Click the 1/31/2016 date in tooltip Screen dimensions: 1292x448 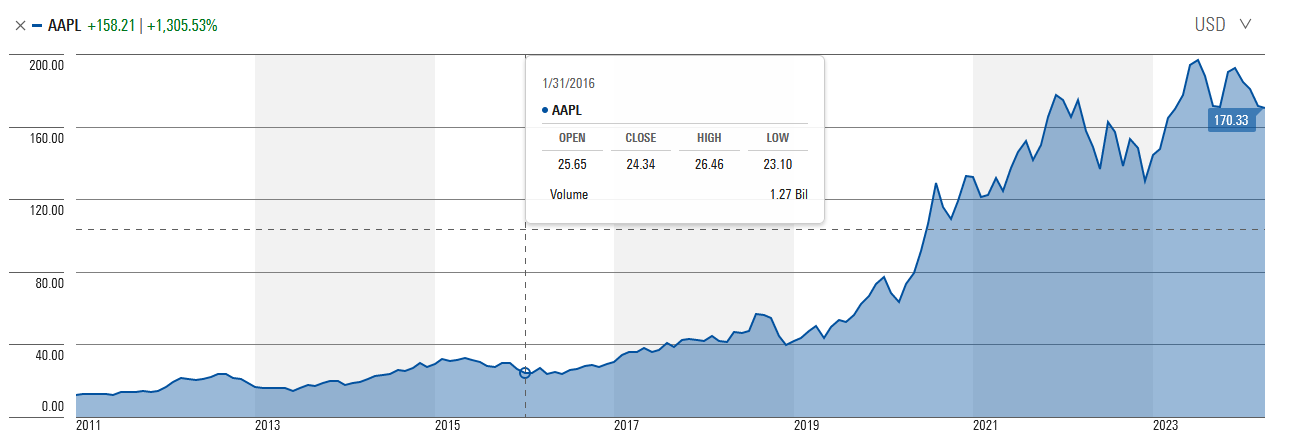click(x=569, y=83)
